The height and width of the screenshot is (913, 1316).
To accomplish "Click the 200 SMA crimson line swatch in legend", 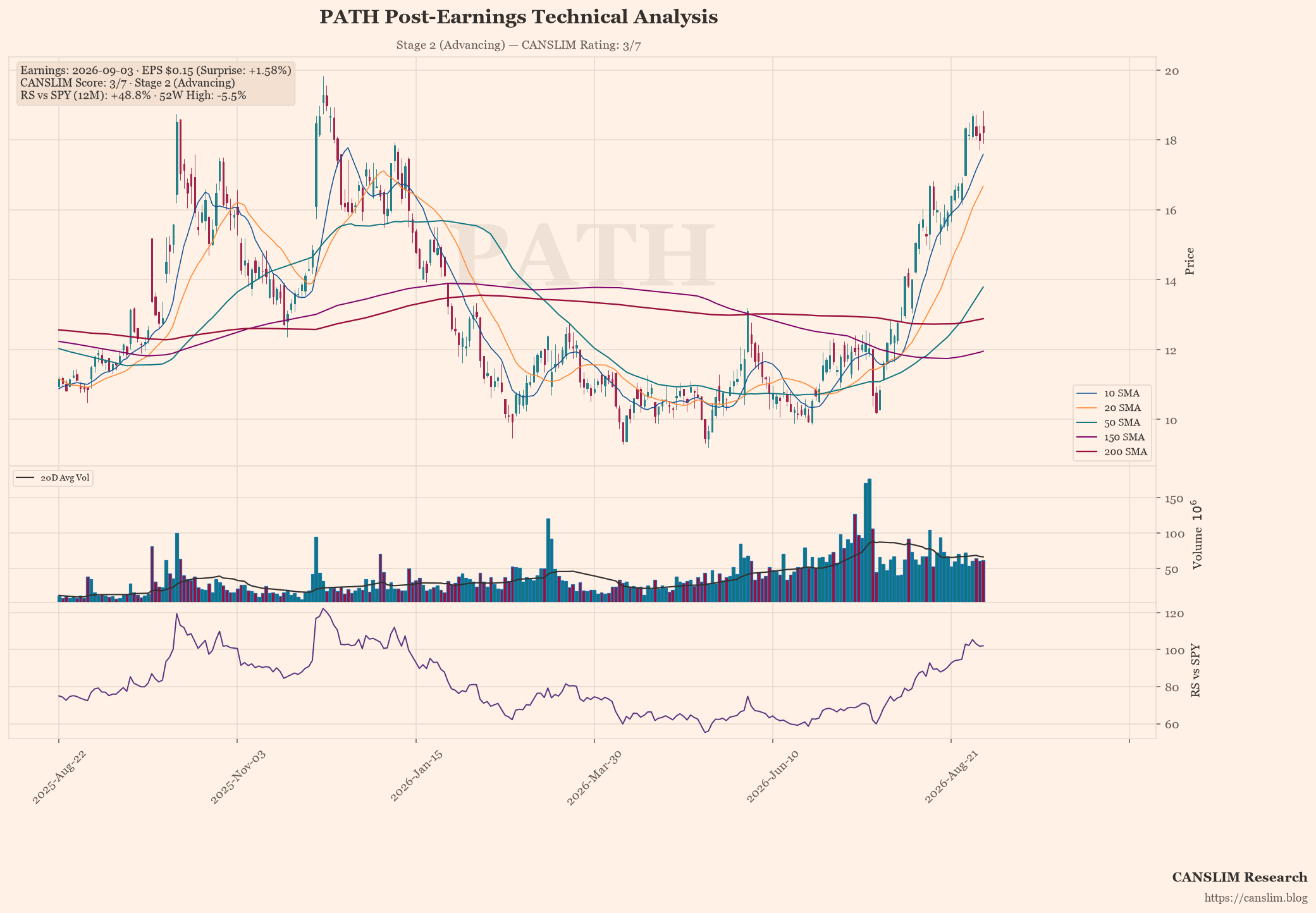I will tap(1088, 452).
